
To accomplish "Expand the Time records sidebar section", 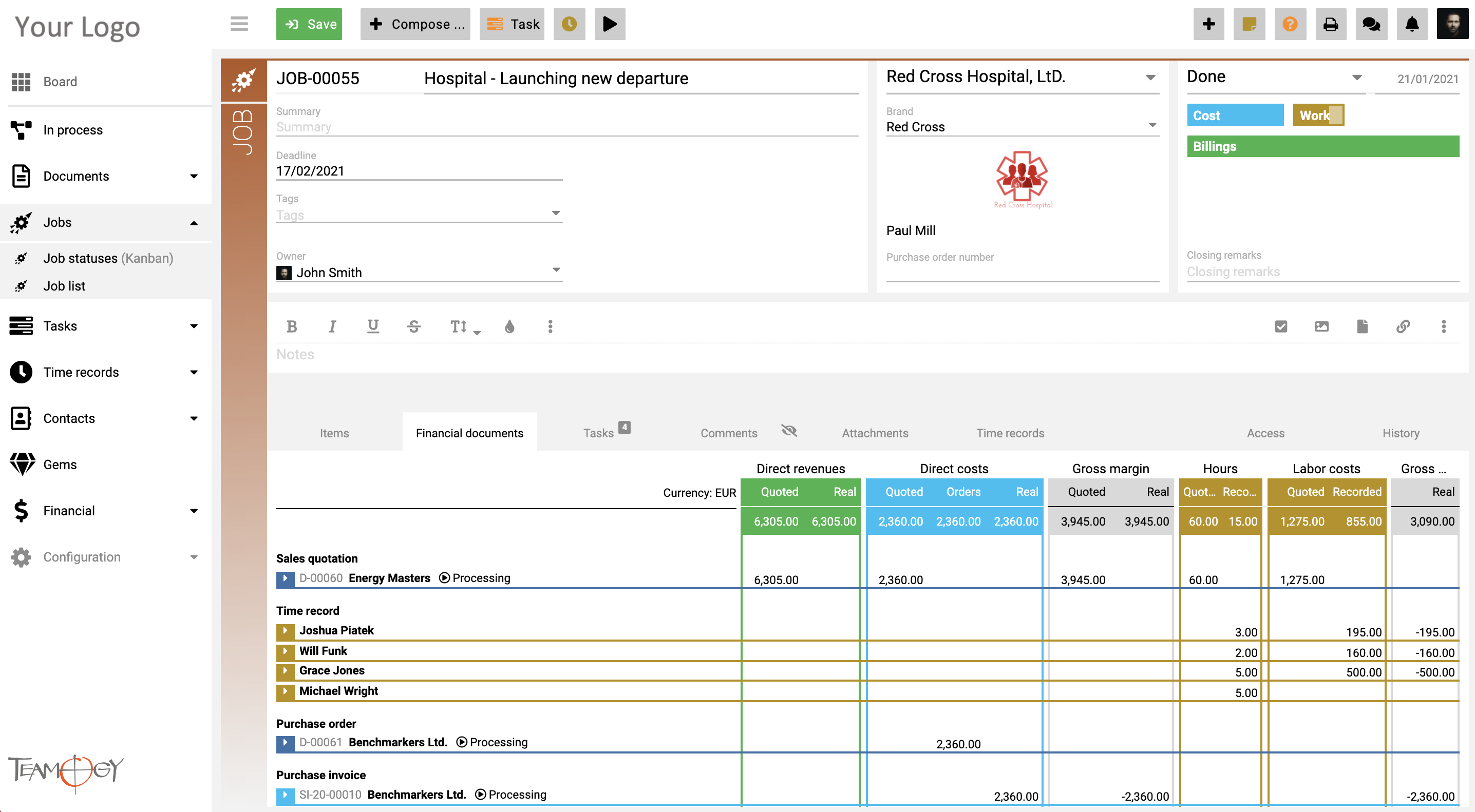I will [106, 372].
